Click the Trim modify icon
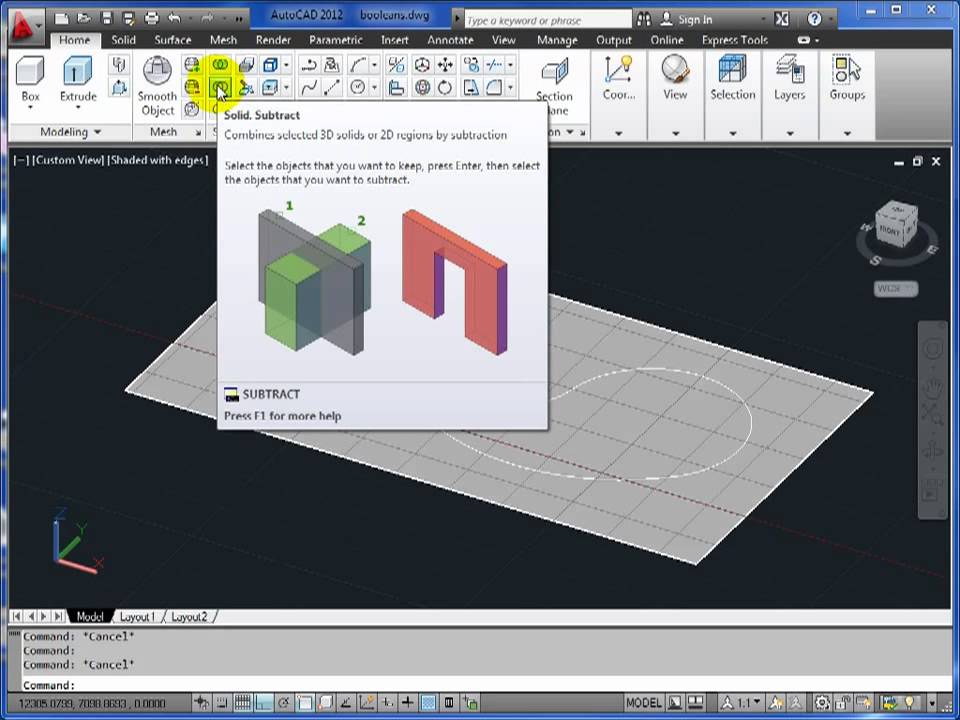This screenshot has width=960, height=720. click(x=493, y=65)
